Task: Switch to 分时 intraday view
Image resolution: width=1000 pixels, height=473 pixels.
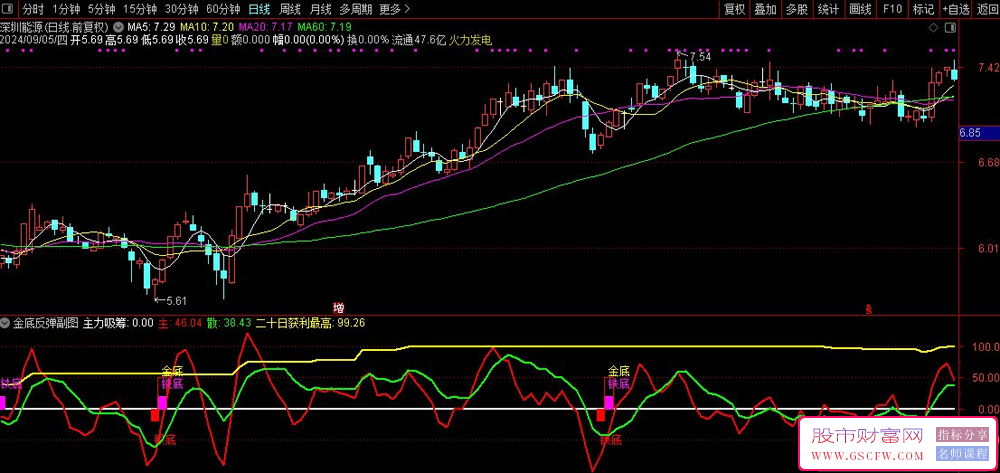Action: [34, 9]
